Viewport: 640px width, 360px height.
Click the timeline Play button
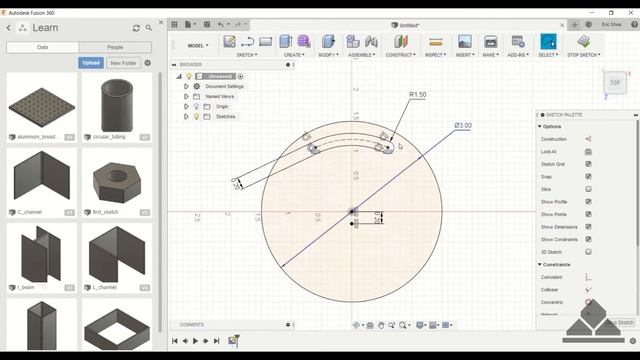[195, 341]
